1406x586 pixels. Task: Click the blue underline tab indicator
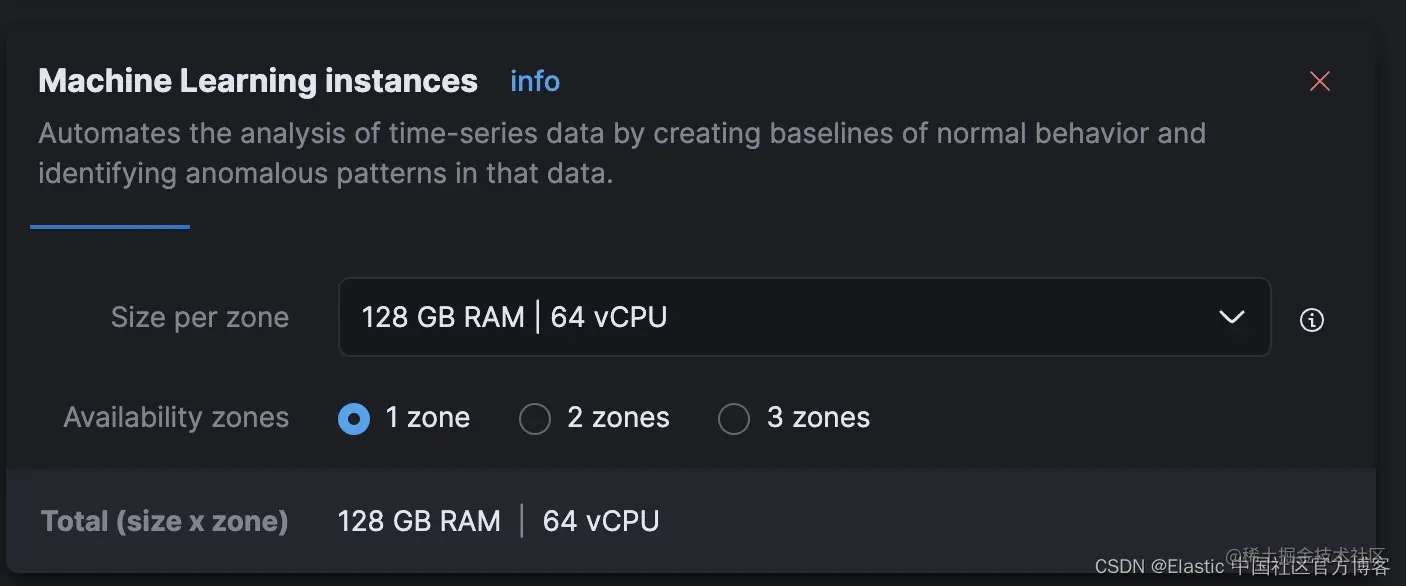[110, 227]
